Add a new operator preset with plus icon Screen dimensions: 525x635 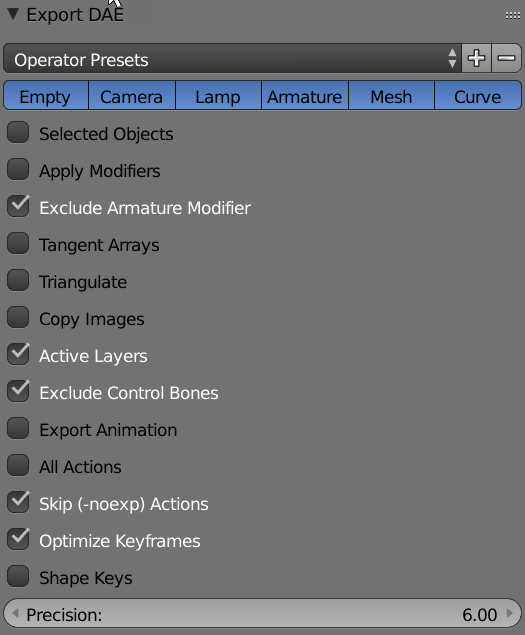(476, 58)
